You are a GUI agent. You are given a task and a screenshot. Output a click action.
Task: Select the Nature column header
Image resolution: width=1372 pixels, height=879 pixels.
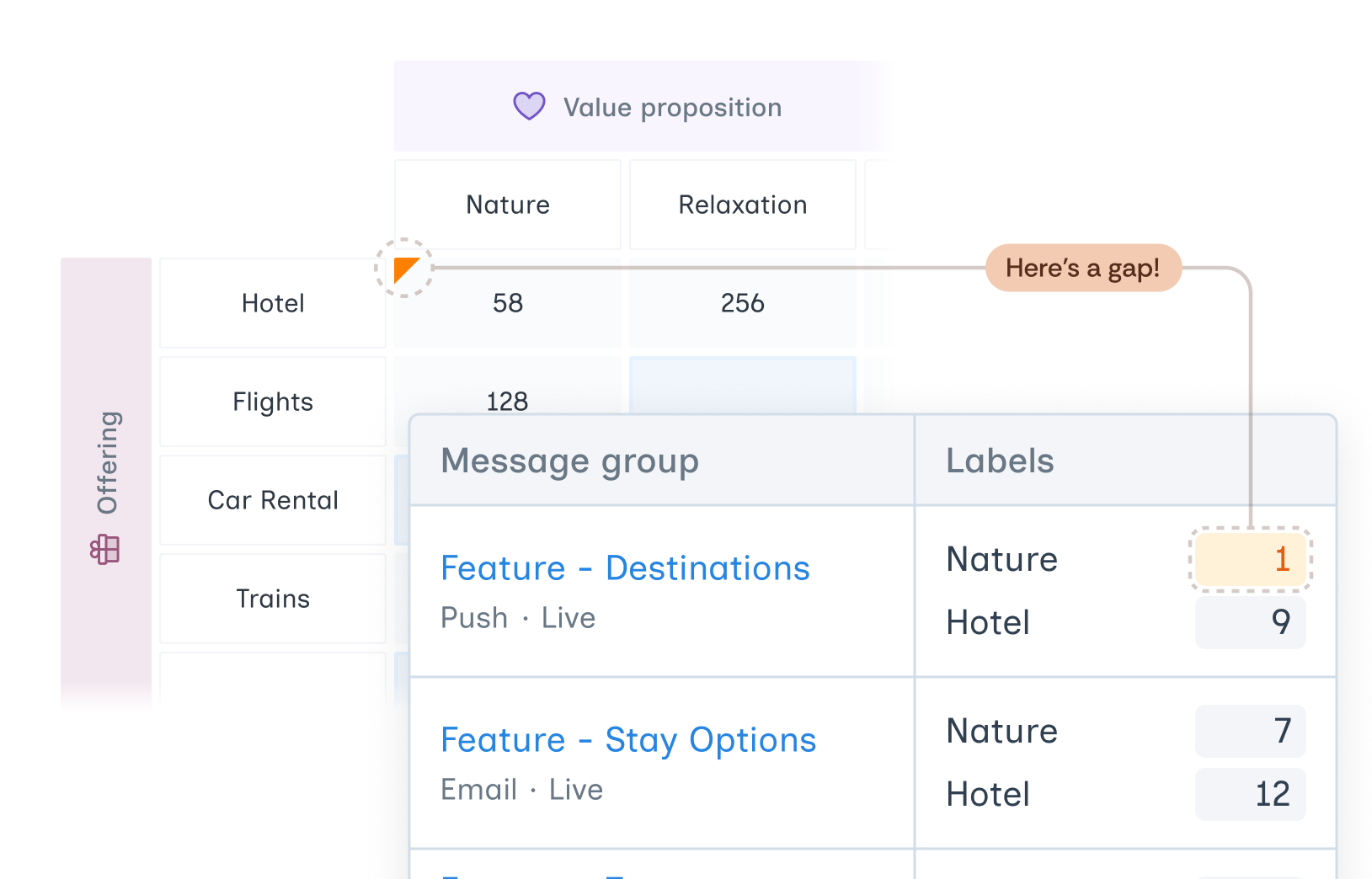coord(507,205)
